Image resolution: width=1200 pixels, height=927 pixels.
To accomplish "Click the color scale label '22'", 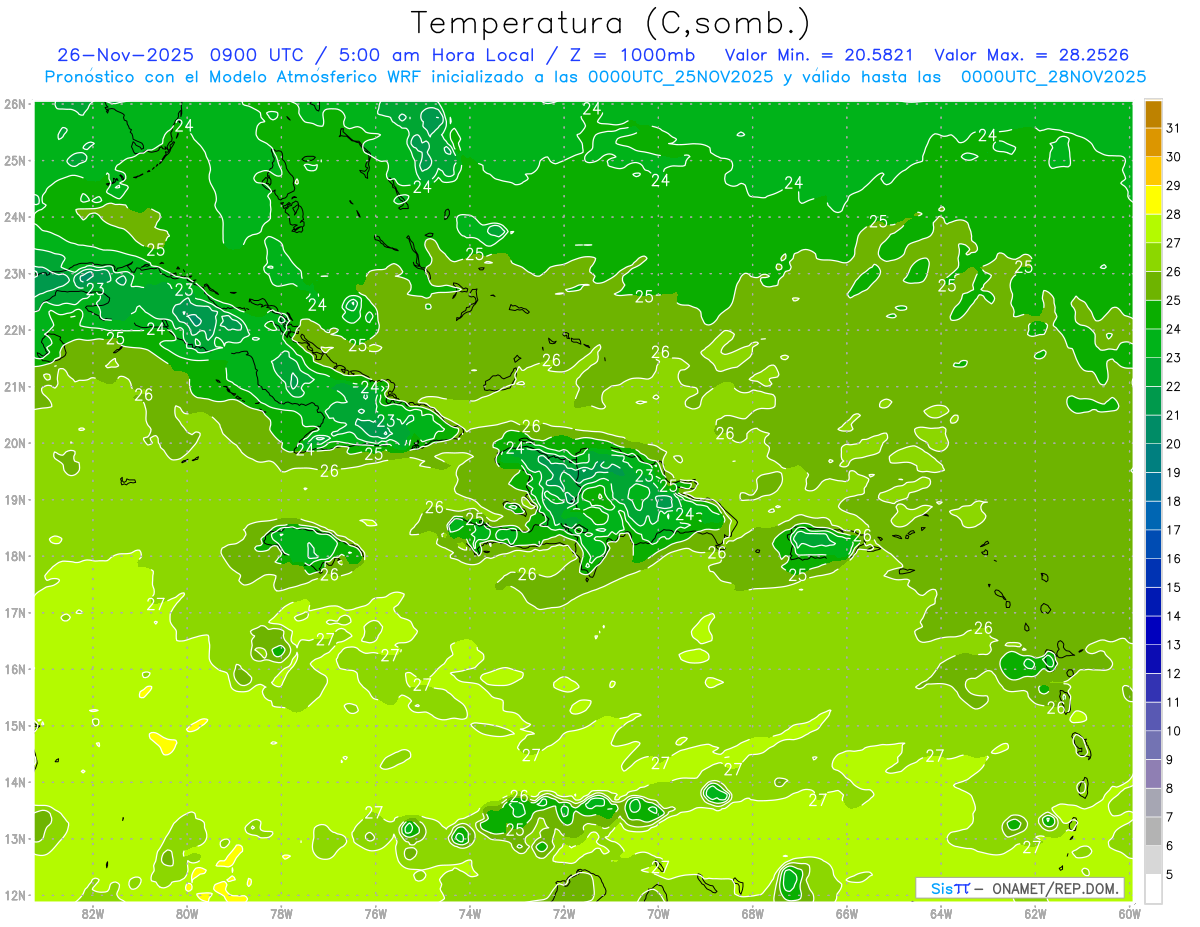I will [x=1173, y=387].
